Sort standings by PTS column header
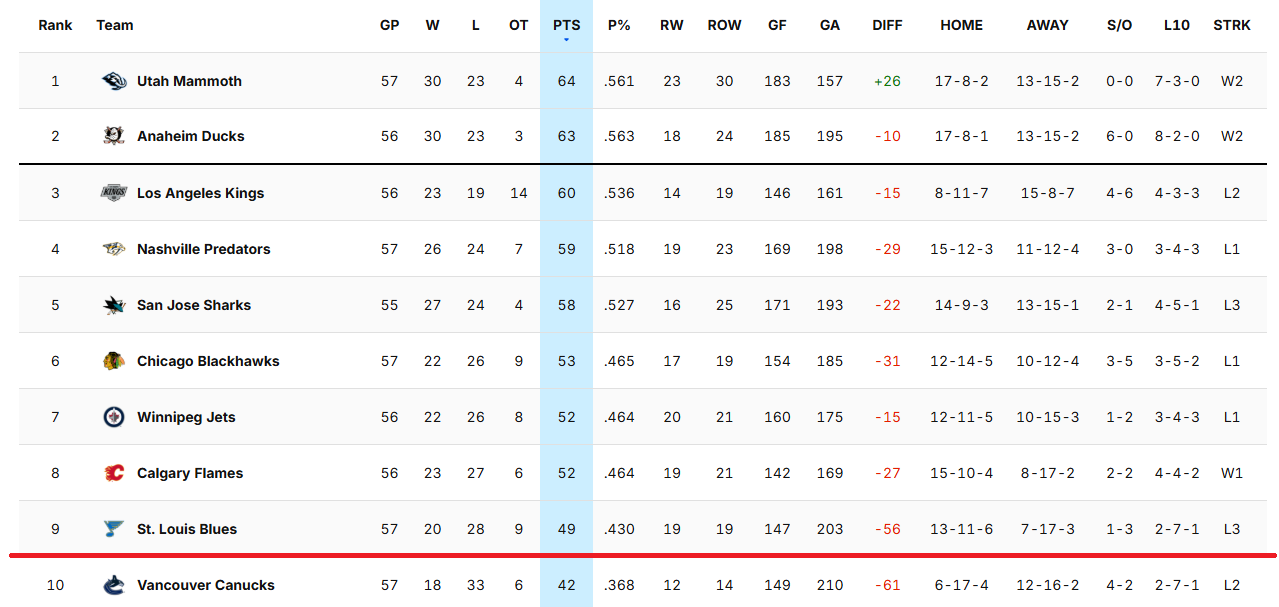The image size is (1279, 607). click(x=566, y=25)
